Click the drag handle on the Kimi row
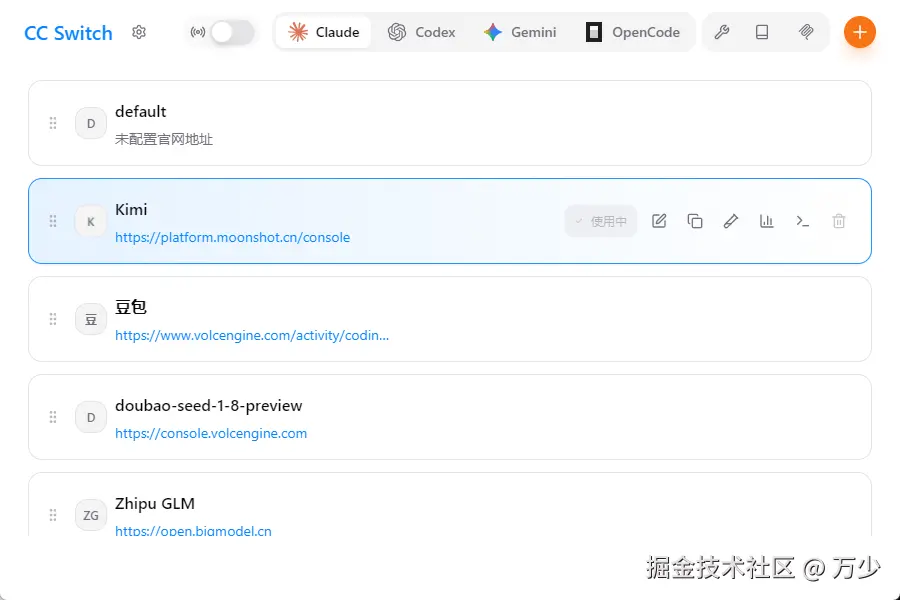 coord(53,221)
